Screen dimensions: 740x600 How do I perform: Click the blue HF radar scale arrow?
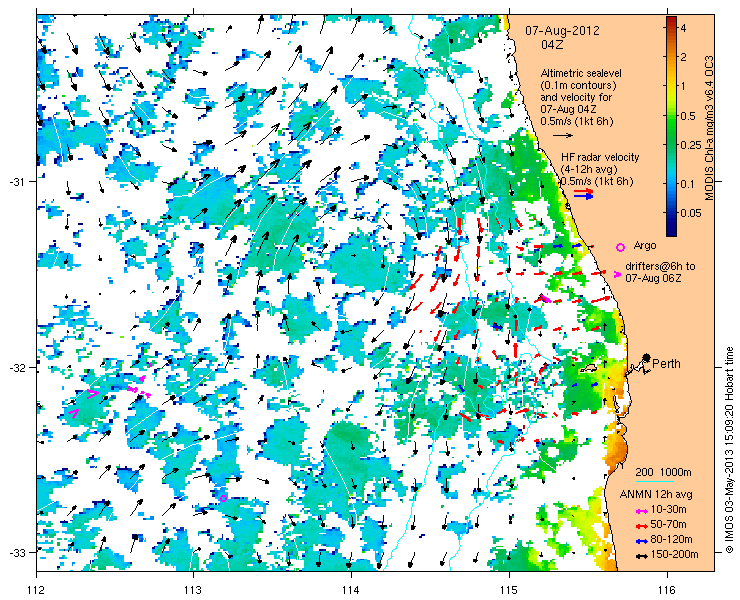pyautogui.click(x=584, y=196)
